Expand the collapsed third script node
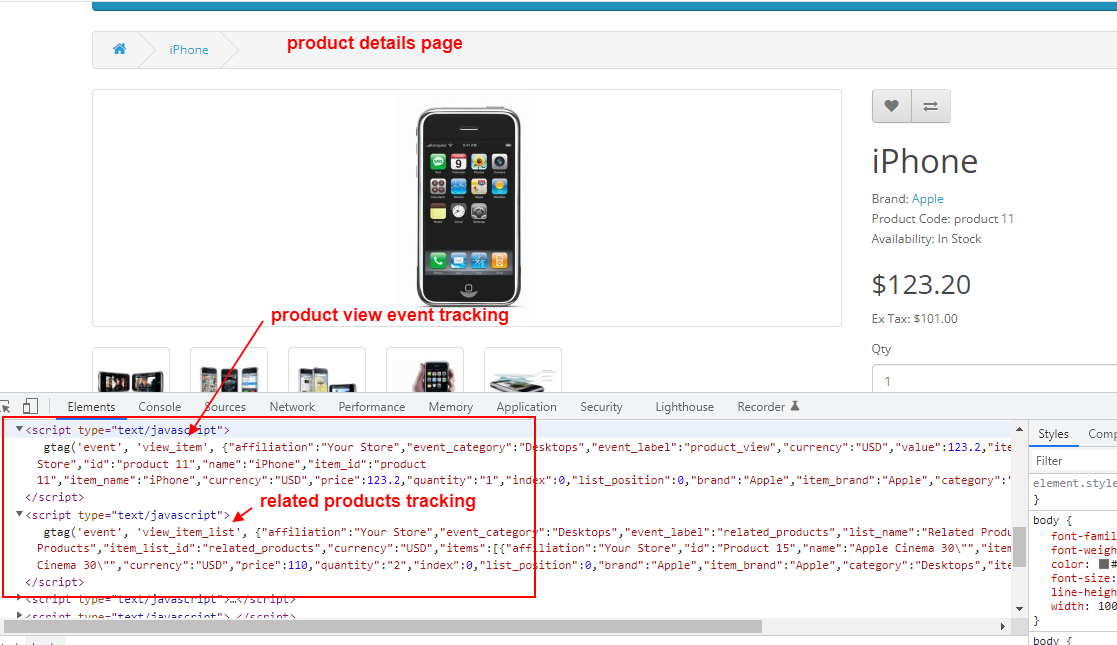 (x=20, y=598)
